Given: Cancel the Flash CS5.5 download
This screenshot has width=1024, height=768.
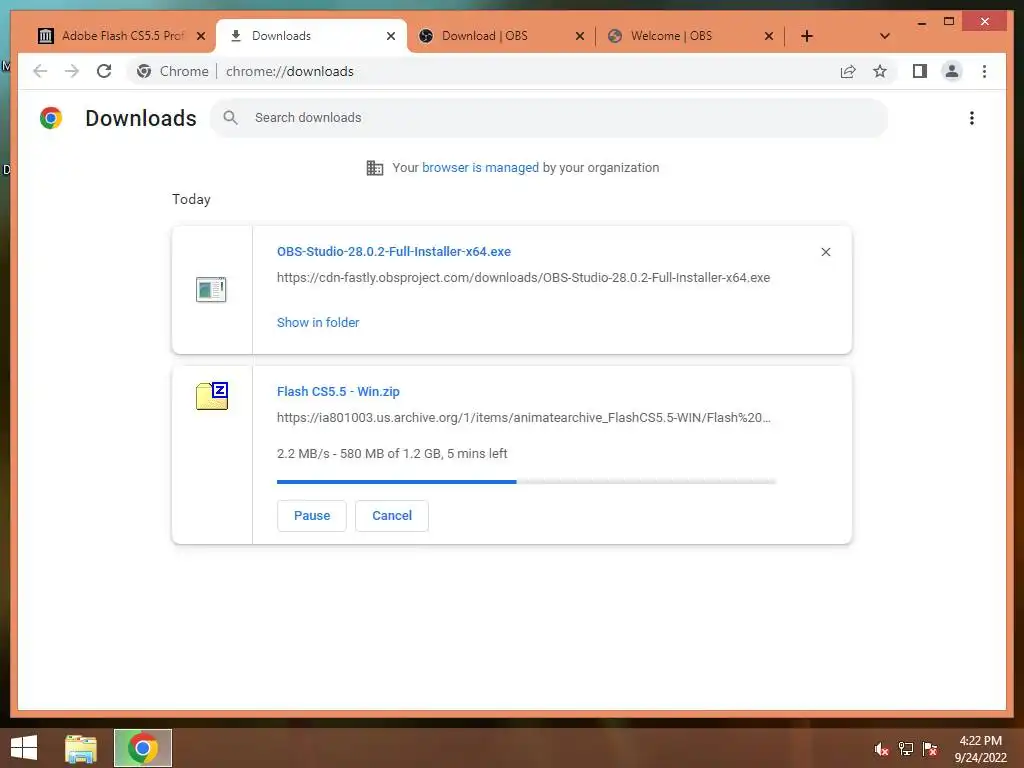Looking at the screenshot, I should pos(392,515).
